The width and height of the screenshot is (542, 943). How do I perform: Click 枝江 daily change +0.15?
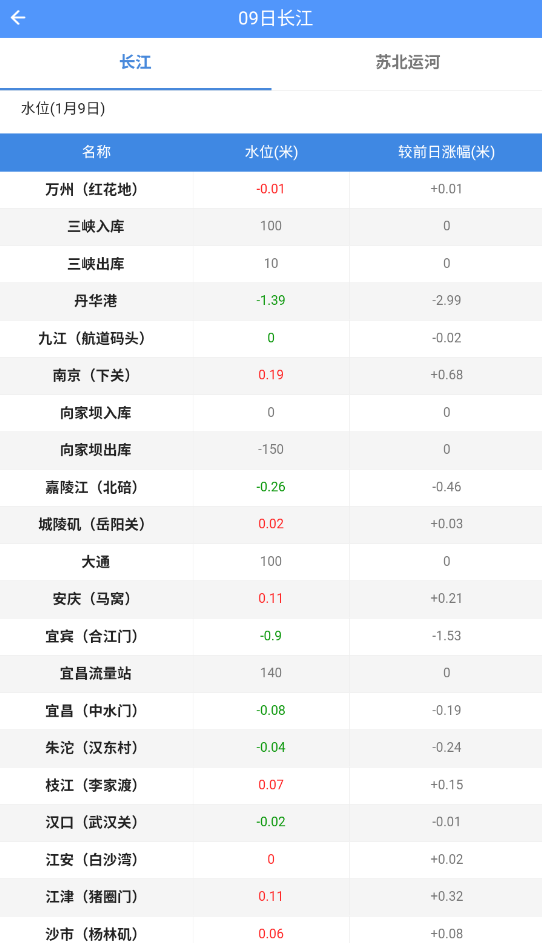(x=446, y=785)
